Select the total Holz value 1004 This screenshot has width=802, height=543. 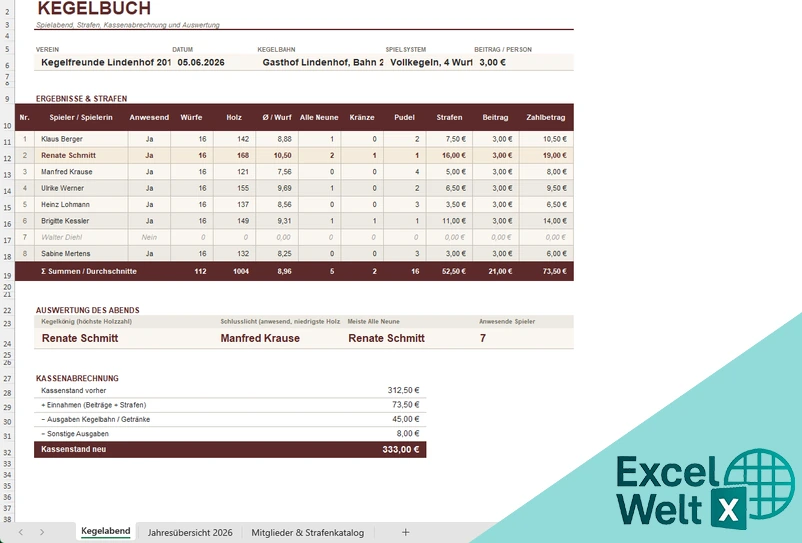pyautogui.click(x=234, y=272)
